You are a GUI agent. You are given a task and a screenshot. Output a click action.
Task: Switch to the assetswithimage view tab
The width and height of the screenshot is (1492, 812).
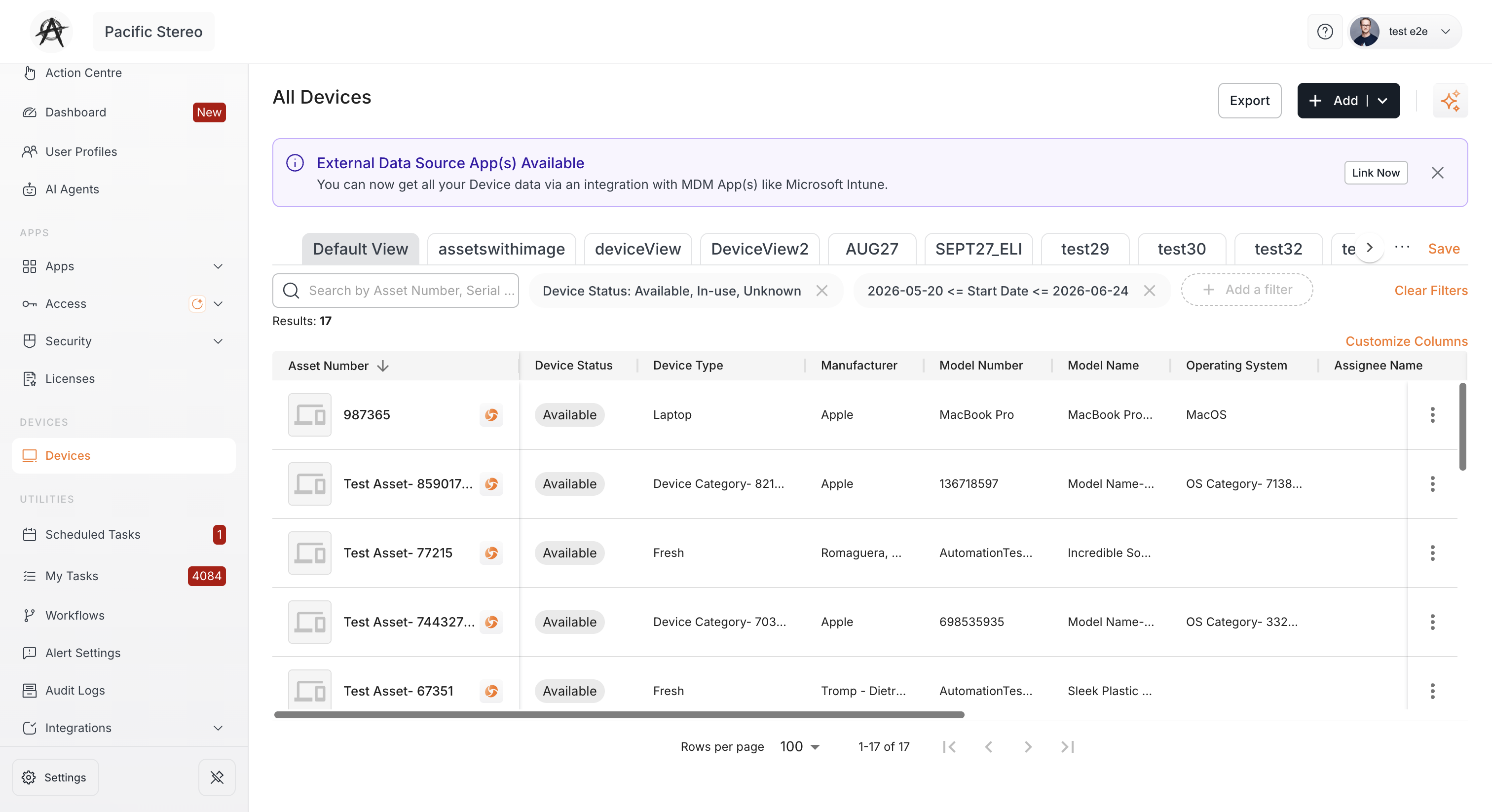[x=501, y=249]
